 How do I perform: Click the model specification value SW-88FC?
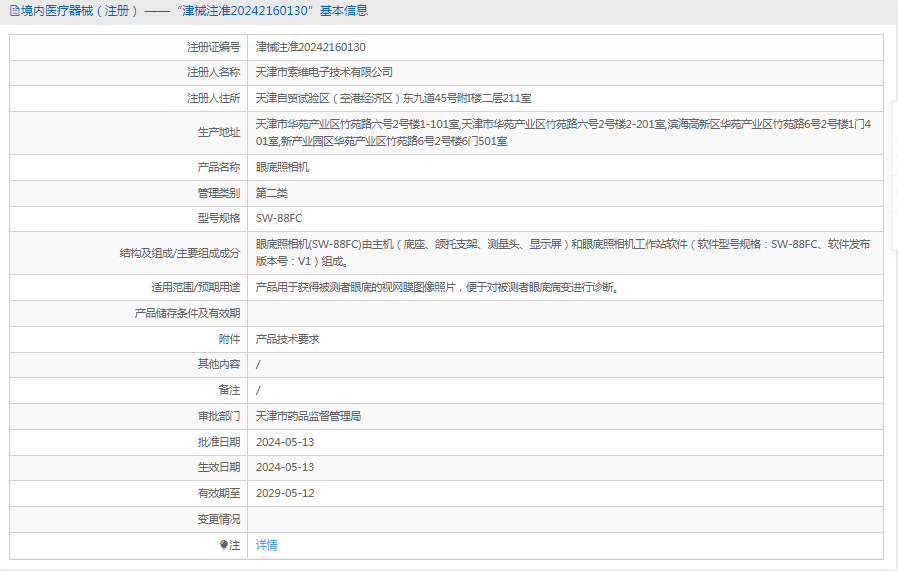279,218
